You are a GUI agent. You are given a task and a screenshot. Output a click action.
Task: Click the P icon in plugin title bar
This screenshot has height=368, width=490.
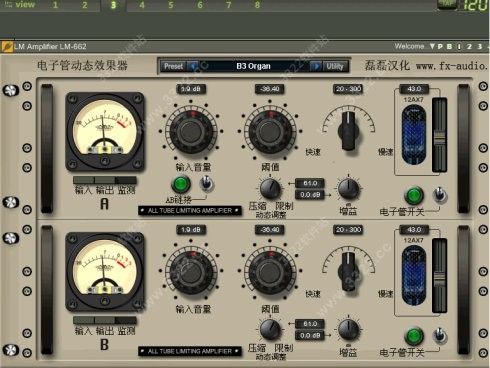[x=440, y=46]
